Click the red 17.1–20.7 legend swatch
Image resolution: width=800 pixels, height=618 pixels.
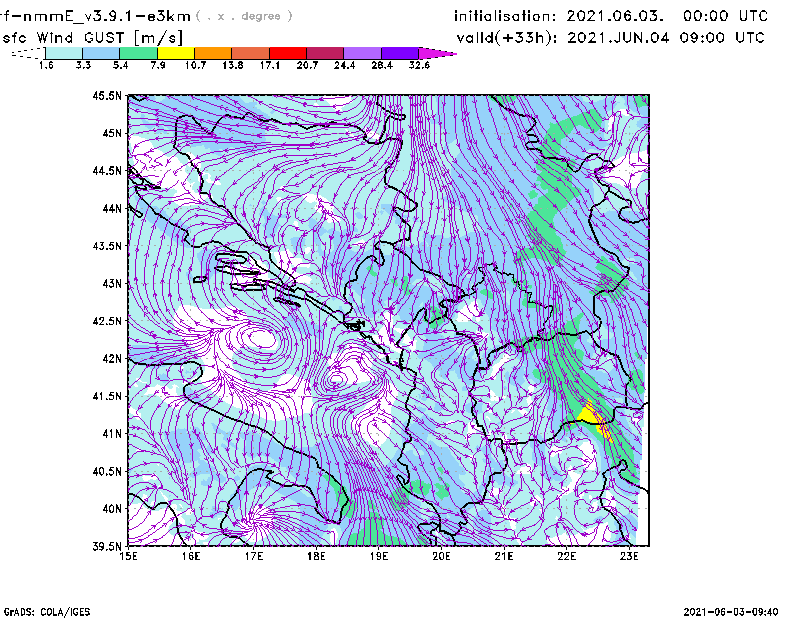[288, 53]
